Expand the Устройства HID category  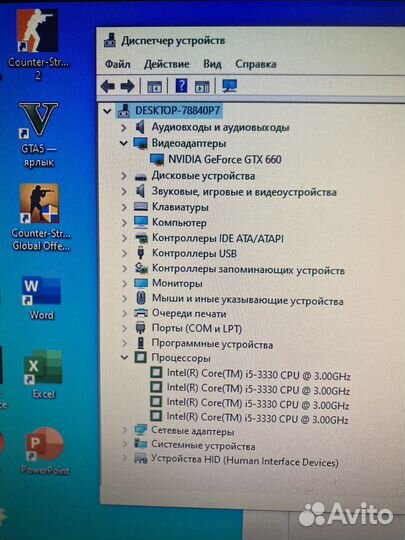(125, 458)
